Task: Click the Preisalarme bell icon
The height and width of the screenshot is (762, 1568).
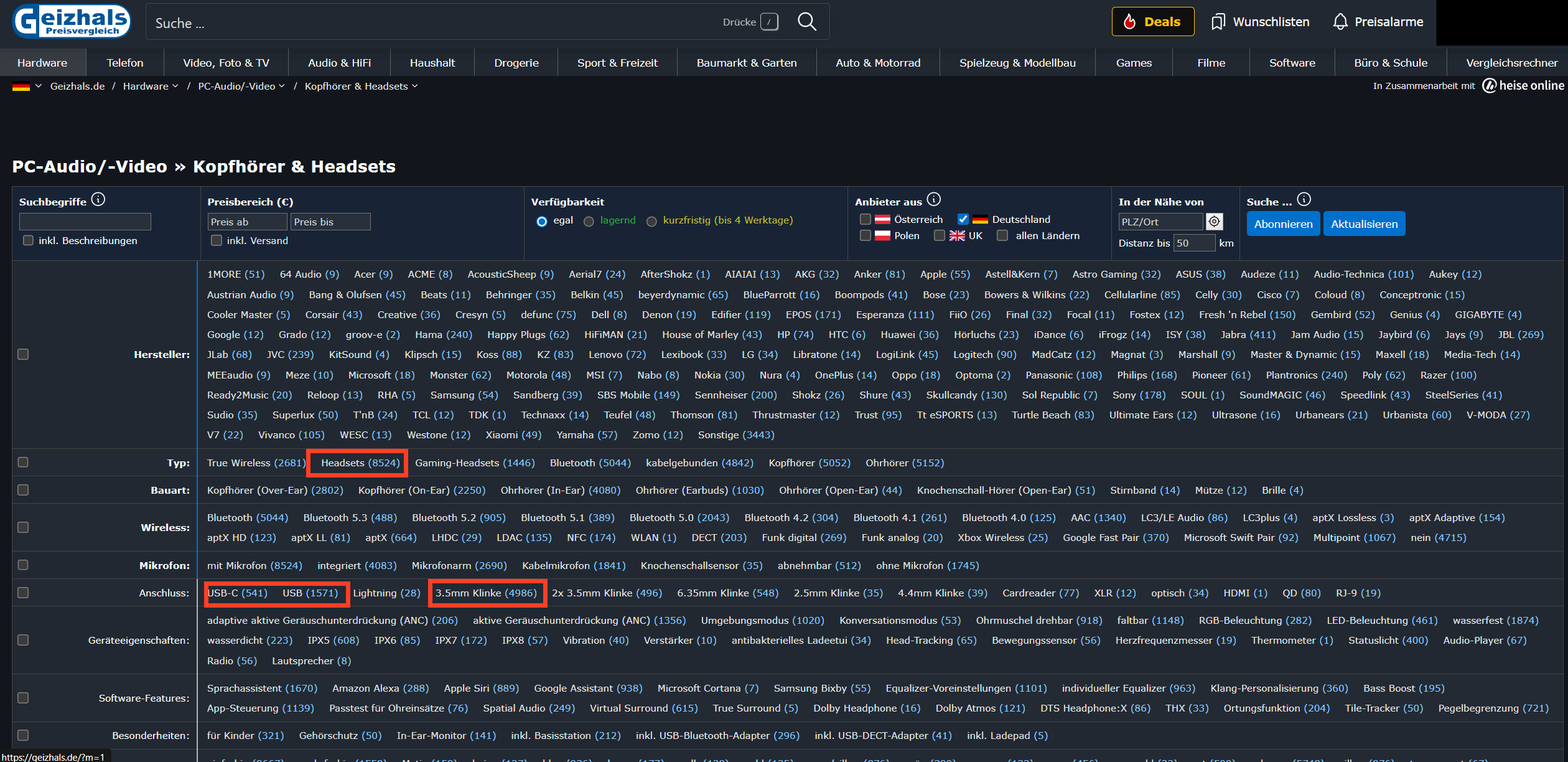Action: [x=1340, y=22]
